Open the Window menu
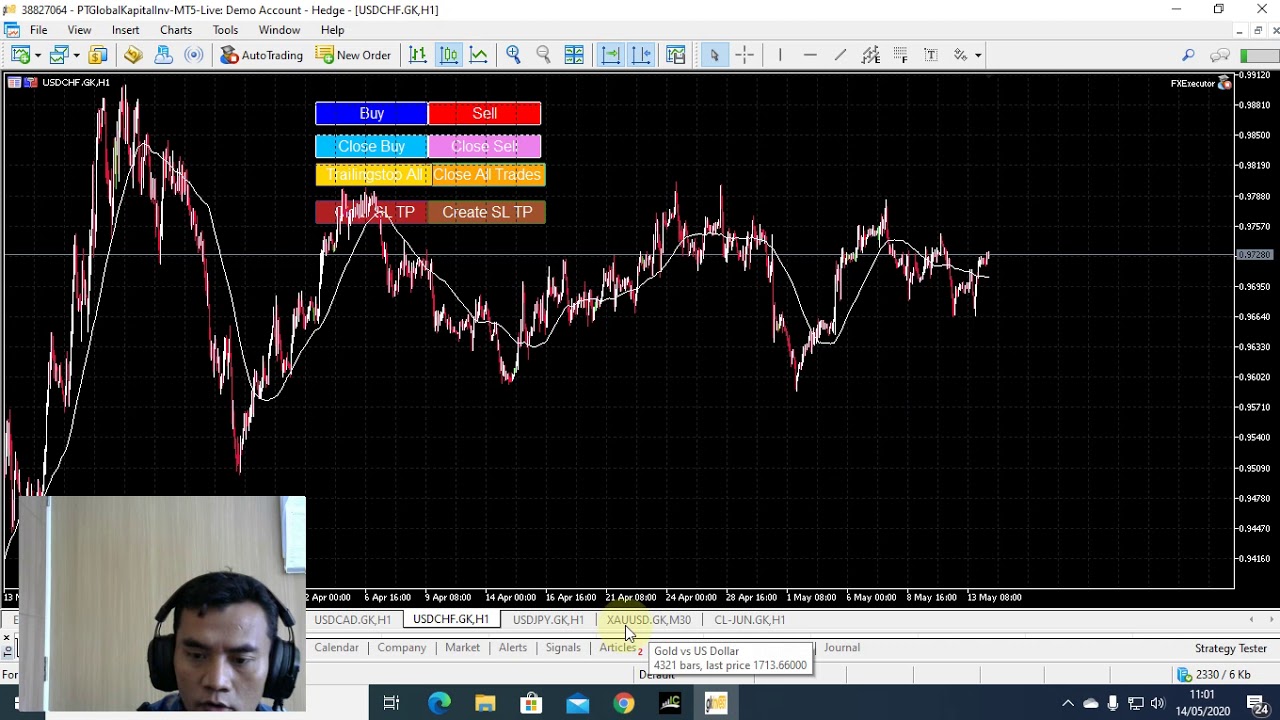 pyautogui.click(x=279, y=30)
